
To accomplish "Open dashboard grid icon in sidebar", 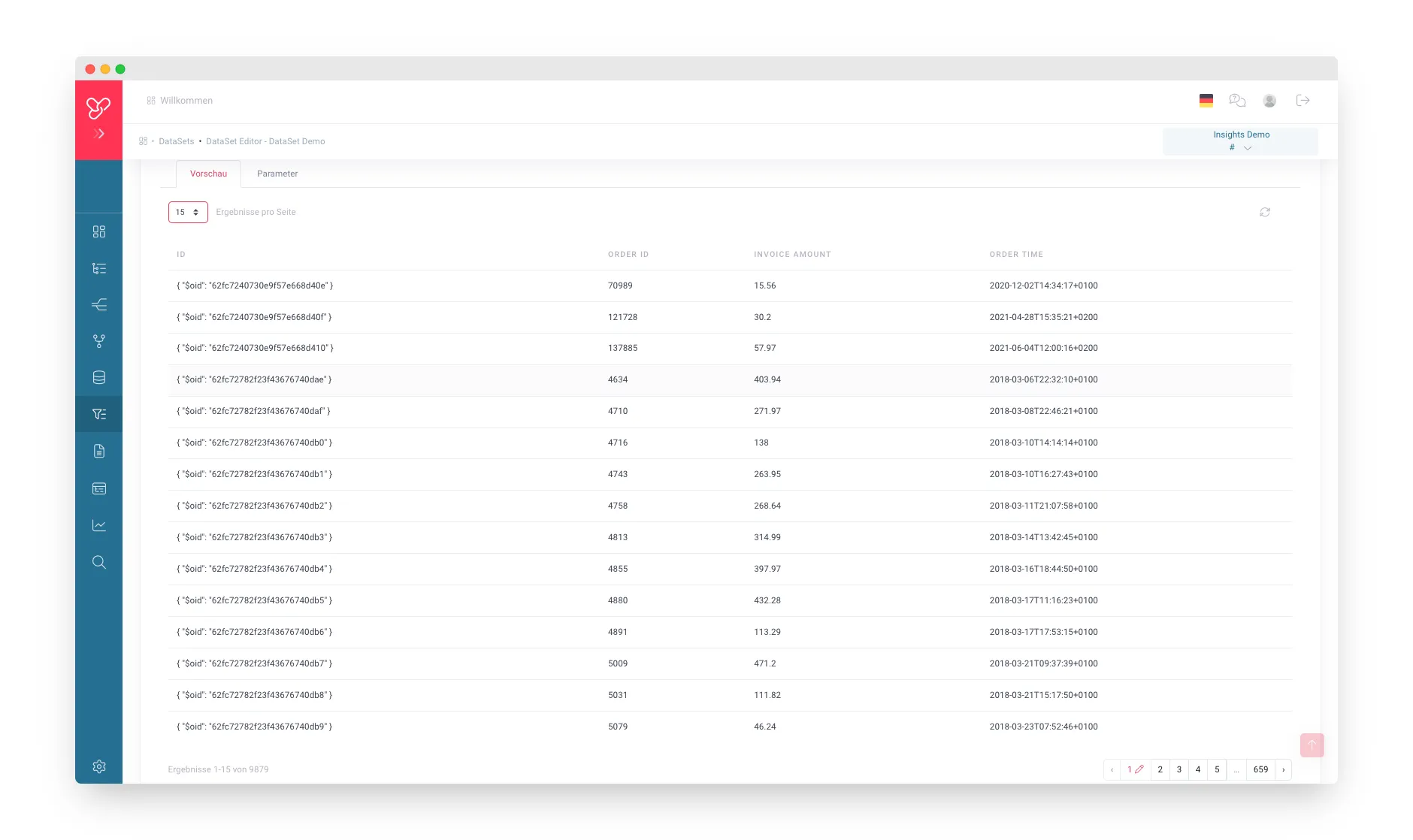I will tap(98, 231).
